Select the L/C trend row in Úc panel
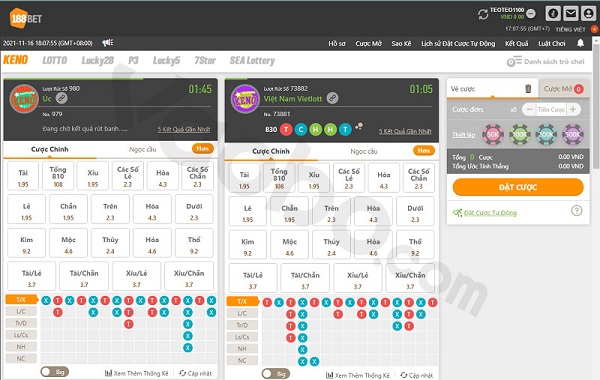The width and height of the screenshot is (600, 380). [x=21, y=312]
